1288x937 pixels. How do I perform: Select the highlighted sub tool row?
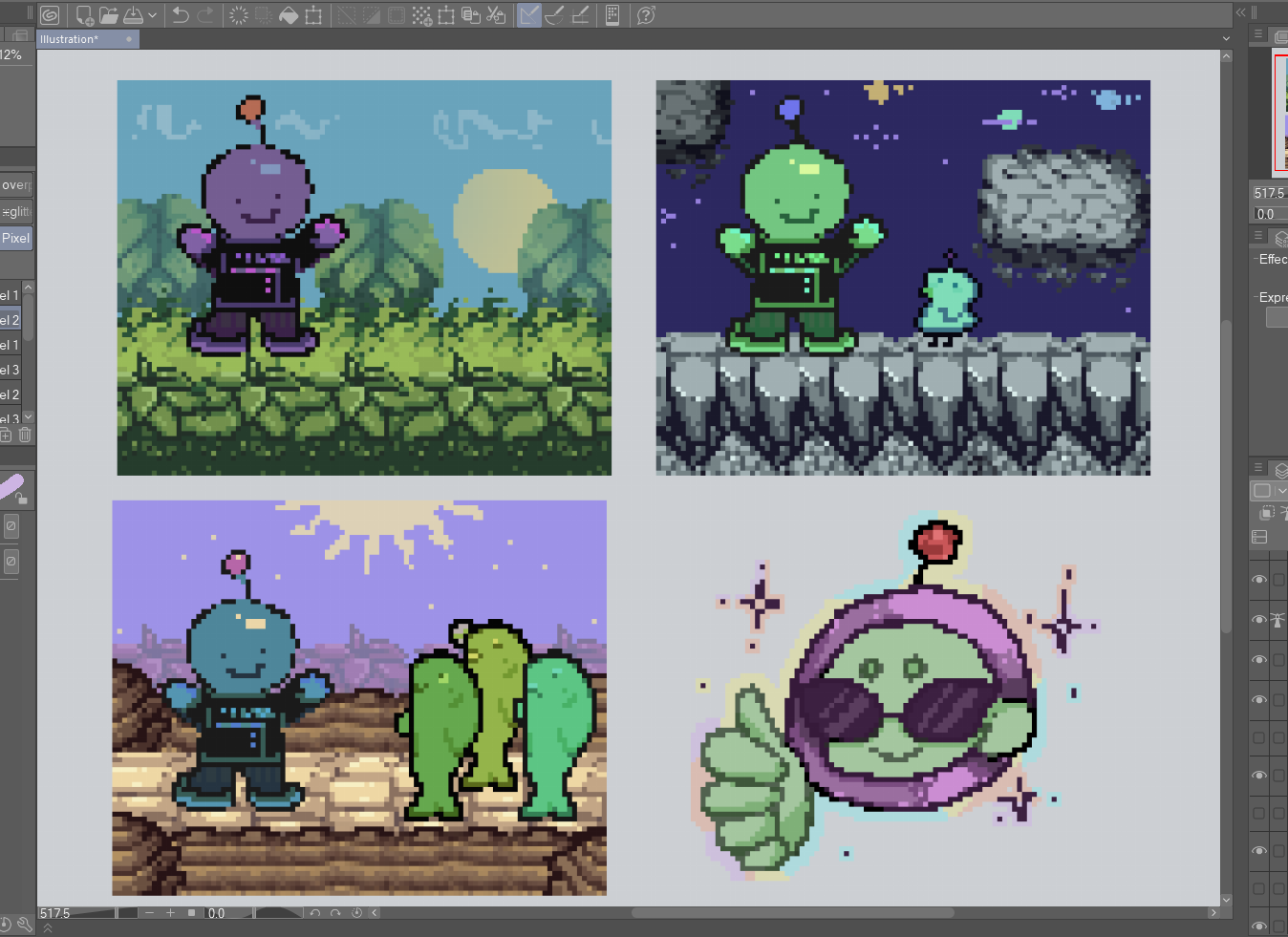click(x=11, y=320)
